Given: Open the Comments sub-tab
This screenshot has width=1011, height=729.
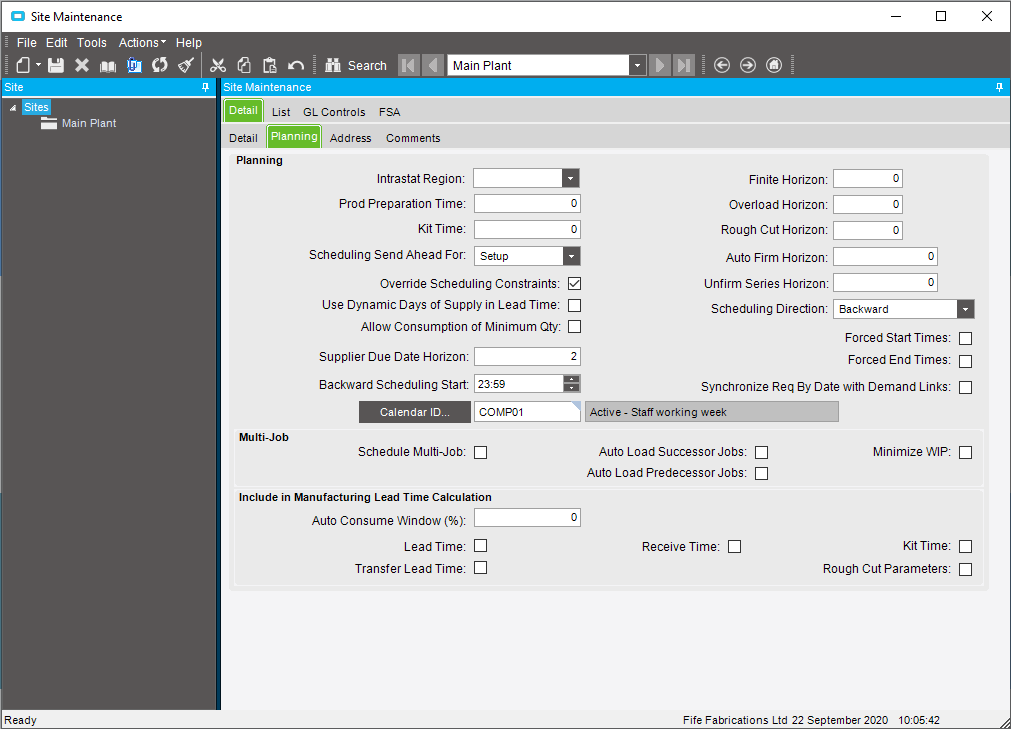Looking at the screenshot, I should [413, 138].
